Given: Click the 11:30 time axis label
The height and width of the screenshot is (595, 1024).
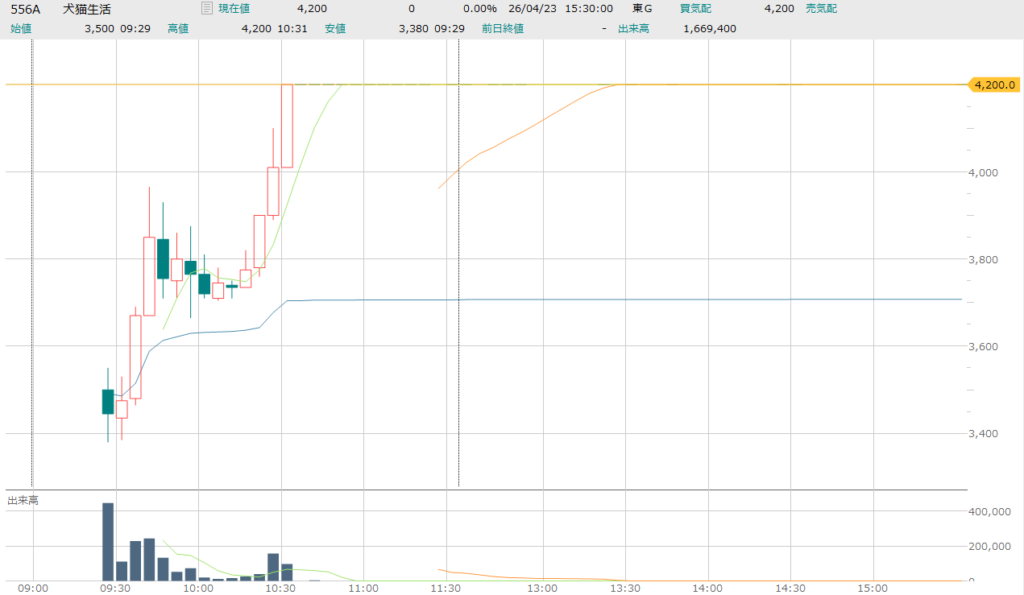Looking at the screenshot, I should click(444, 589).
